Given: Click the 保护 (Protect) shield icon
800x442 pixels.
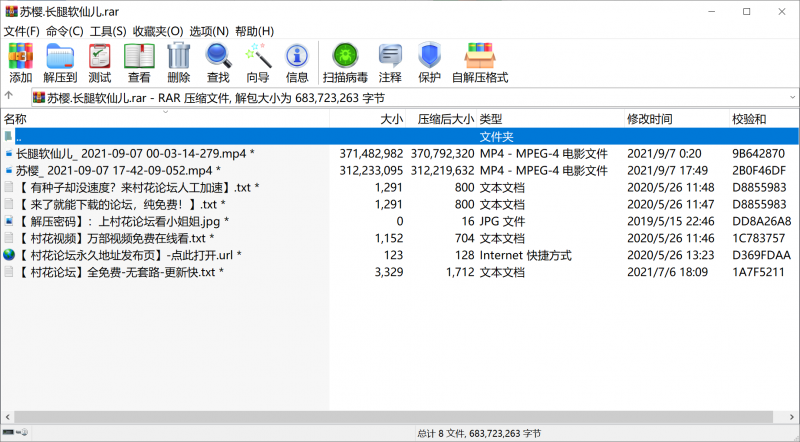Looking at the screenshot, I should [x=429, y=62].
